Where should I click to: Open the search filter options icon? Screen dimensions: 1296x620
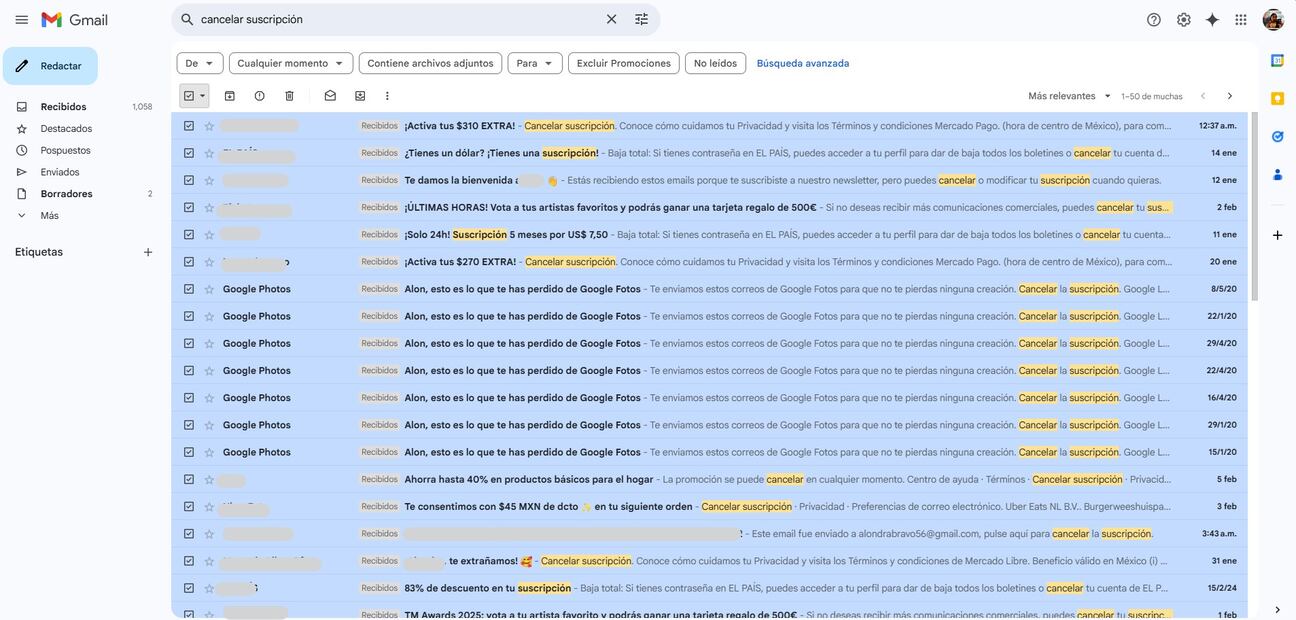[x=642, y=20]
